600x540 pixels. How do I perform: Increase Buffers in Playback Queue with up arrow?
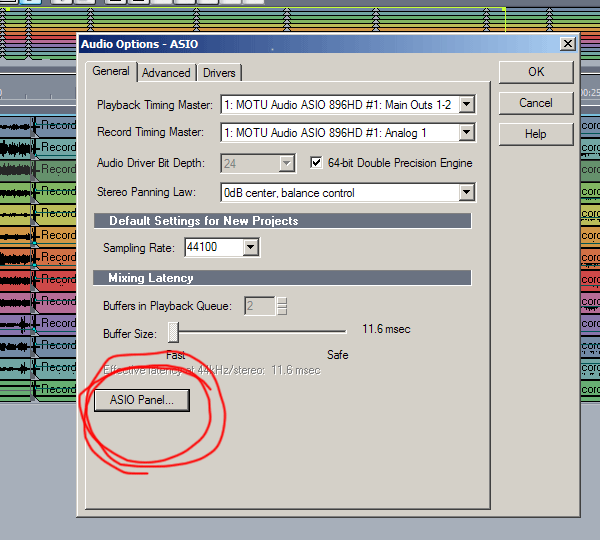(282, 302)
